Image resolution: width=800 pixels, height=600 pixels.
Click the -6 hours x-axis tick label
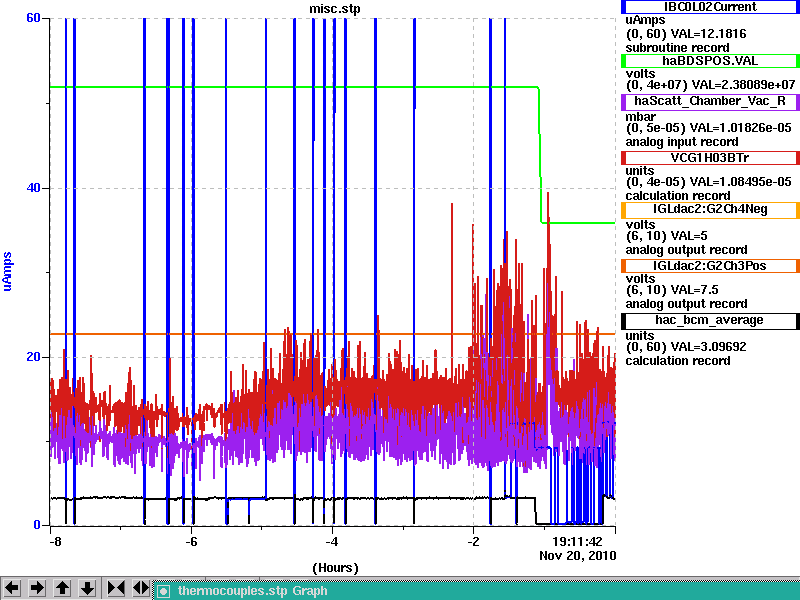click(x=191, y=541)
